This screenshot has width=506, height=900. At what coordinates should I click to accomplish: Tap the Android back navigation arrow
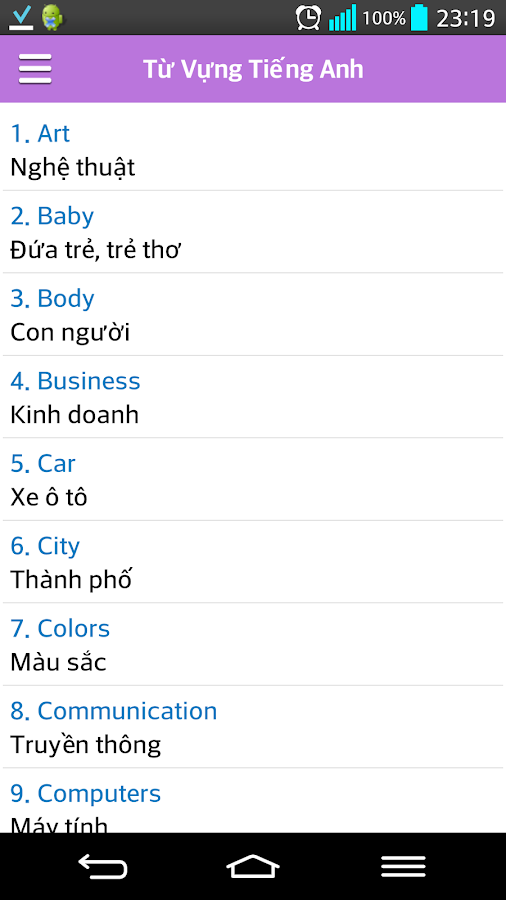[103, 866]
